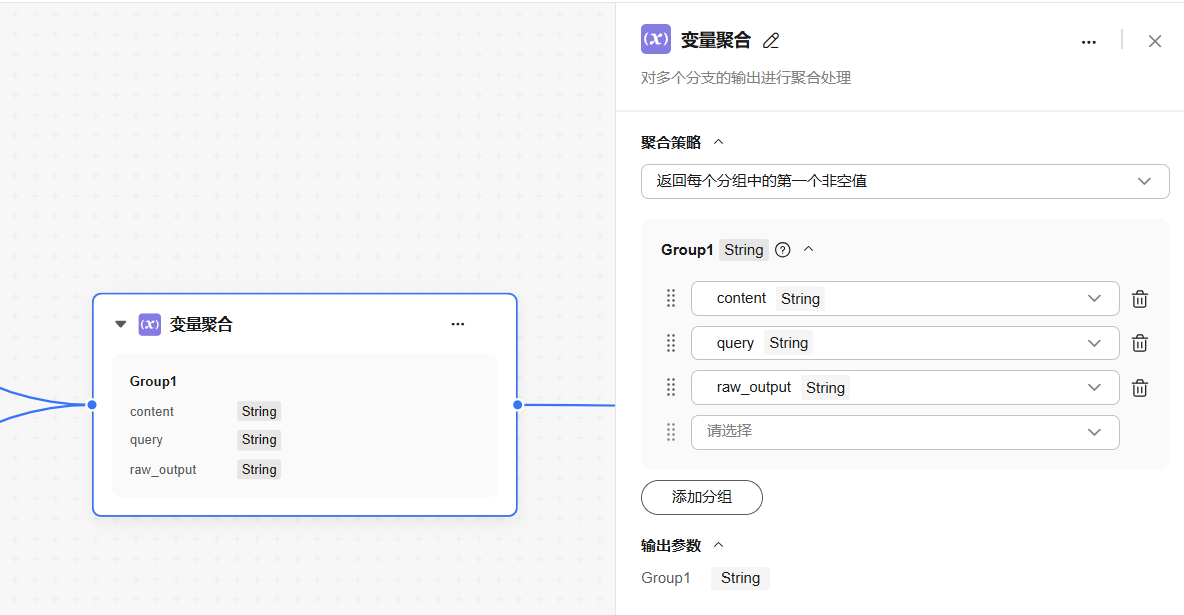Delete the query variable row
Viewport: 1184px width, 615px height.
[1139, 343]
